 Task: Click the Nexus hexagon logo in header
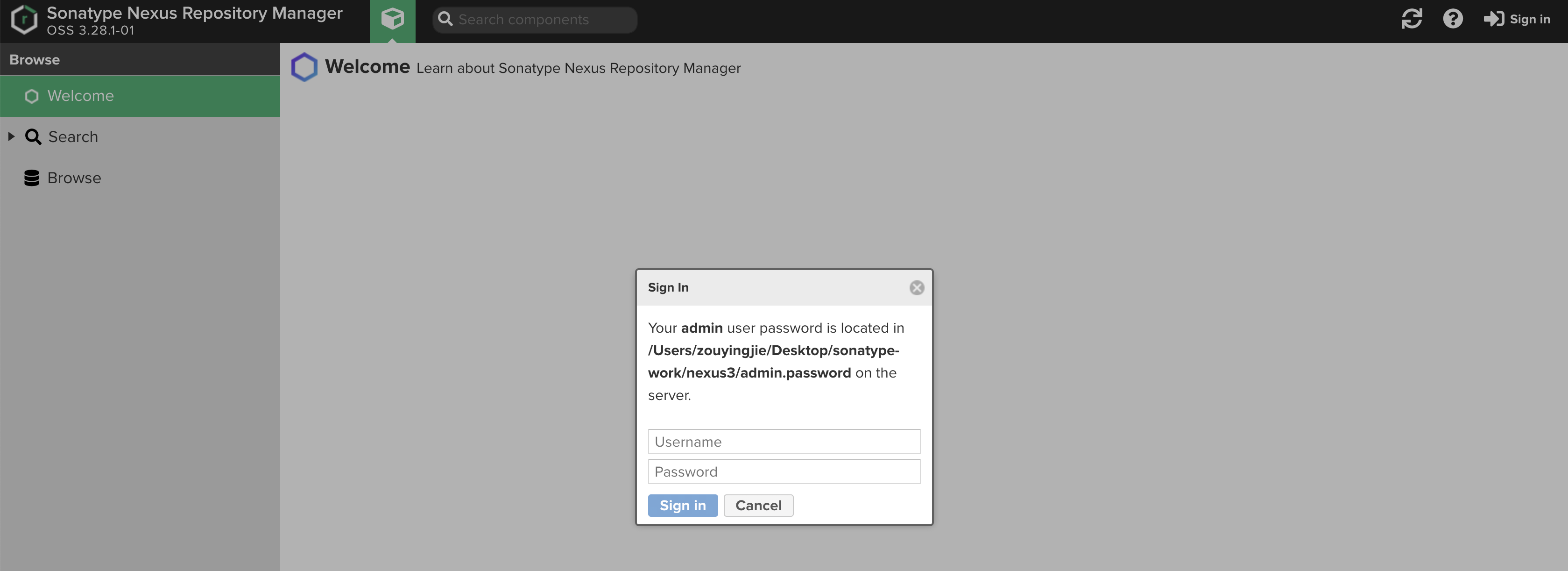tap(24, 20)
